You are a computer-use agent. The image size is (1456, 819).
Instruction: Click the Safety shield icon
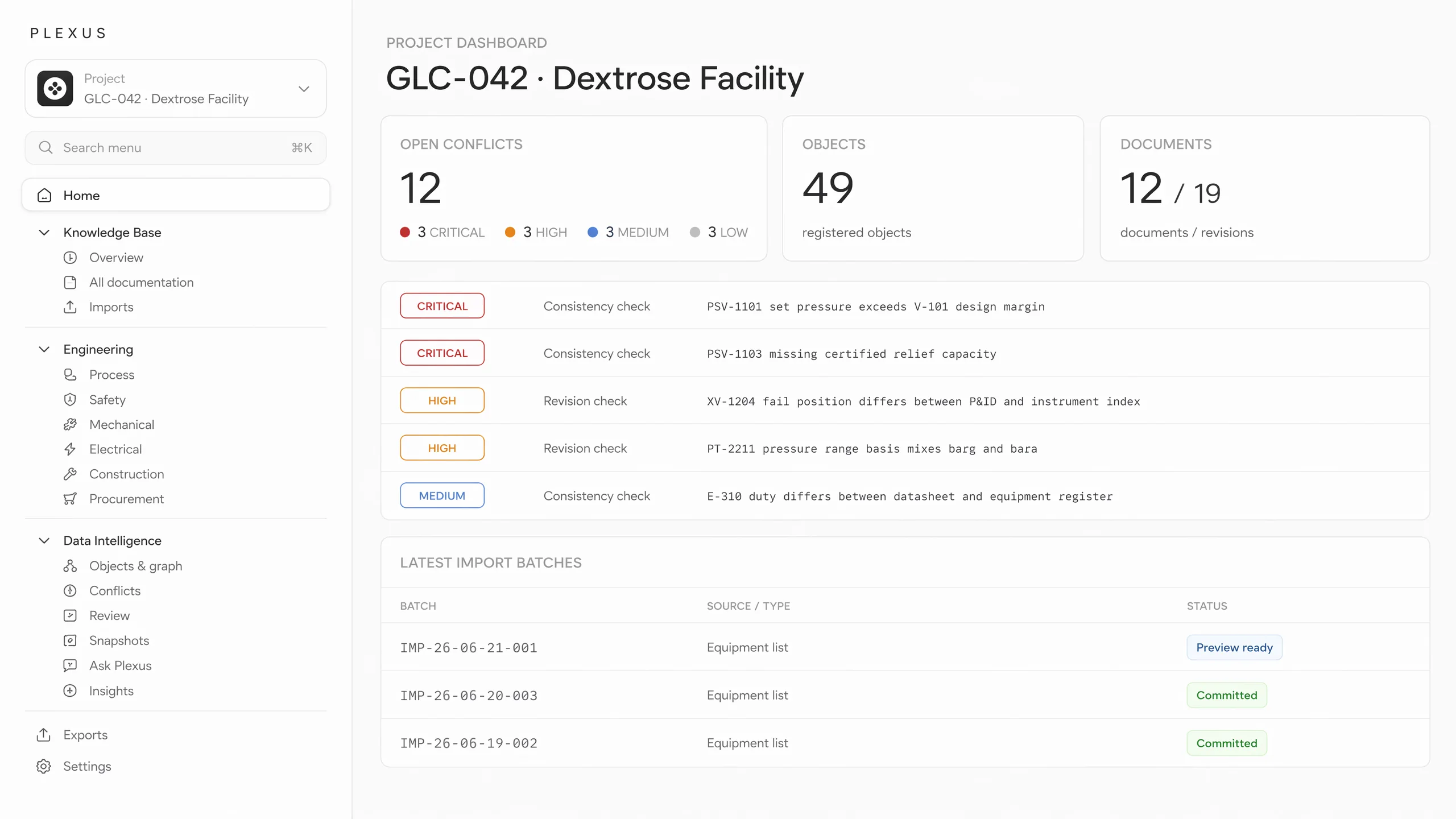click(70, 400)
